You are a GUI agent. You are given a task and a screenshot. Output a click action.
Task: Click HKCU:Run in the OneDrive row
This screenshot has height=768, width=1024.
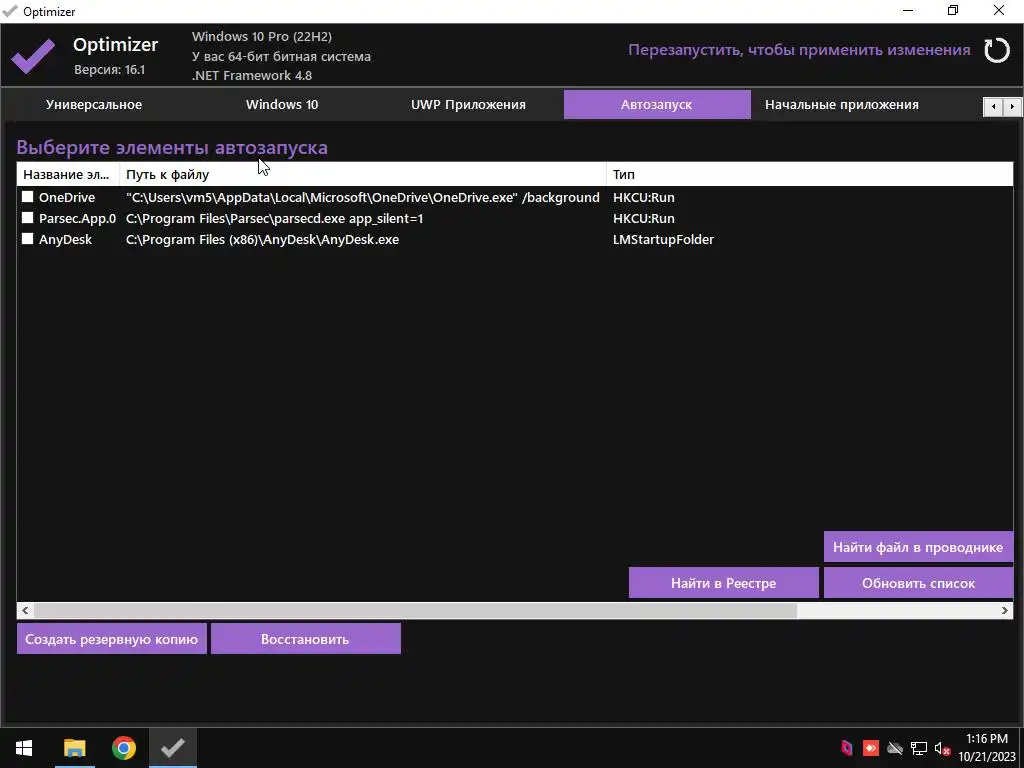pyautogui.click(x=644, y=197)
